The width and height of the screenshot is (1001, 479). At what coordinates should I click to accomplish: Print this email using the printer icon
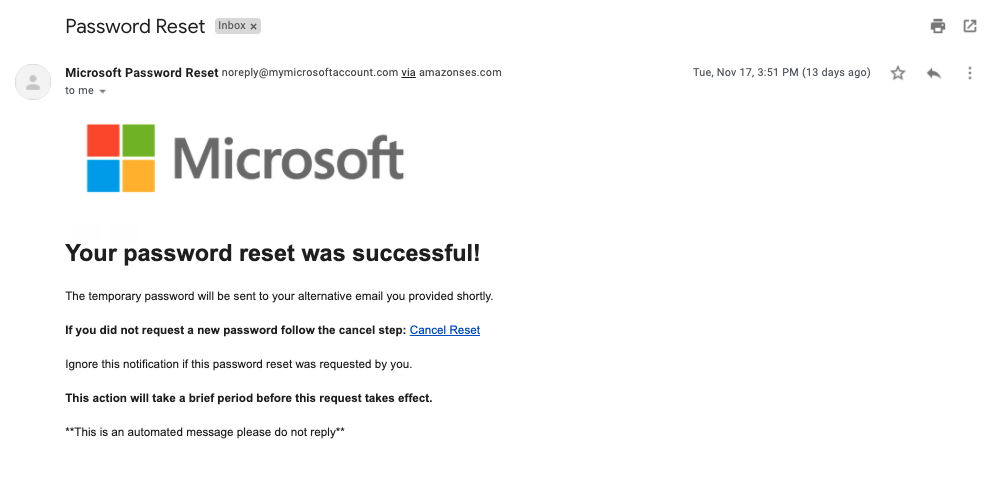pos(937,26)
